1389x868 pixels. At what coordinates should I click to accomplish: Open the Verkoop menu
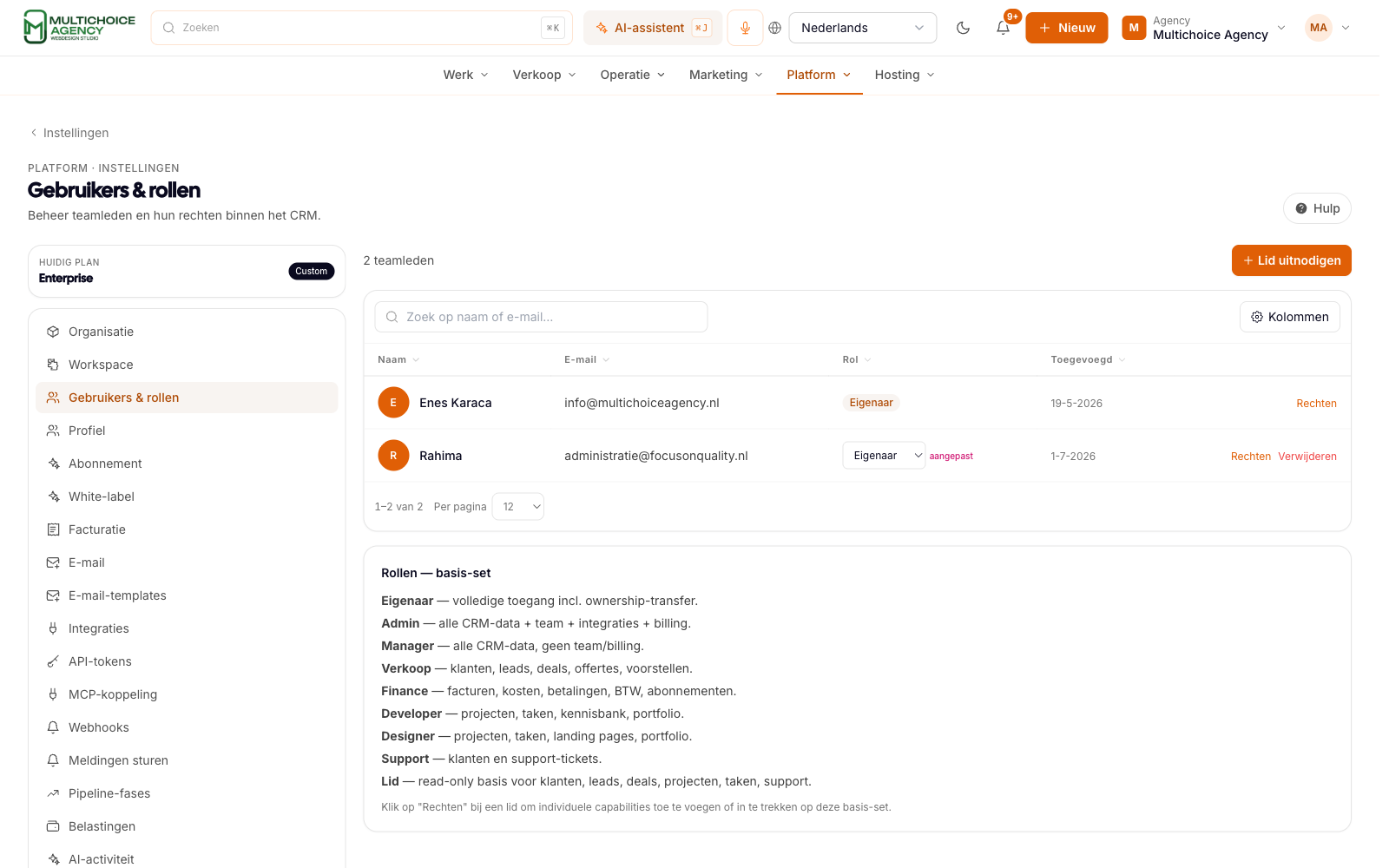coord(544,75)
